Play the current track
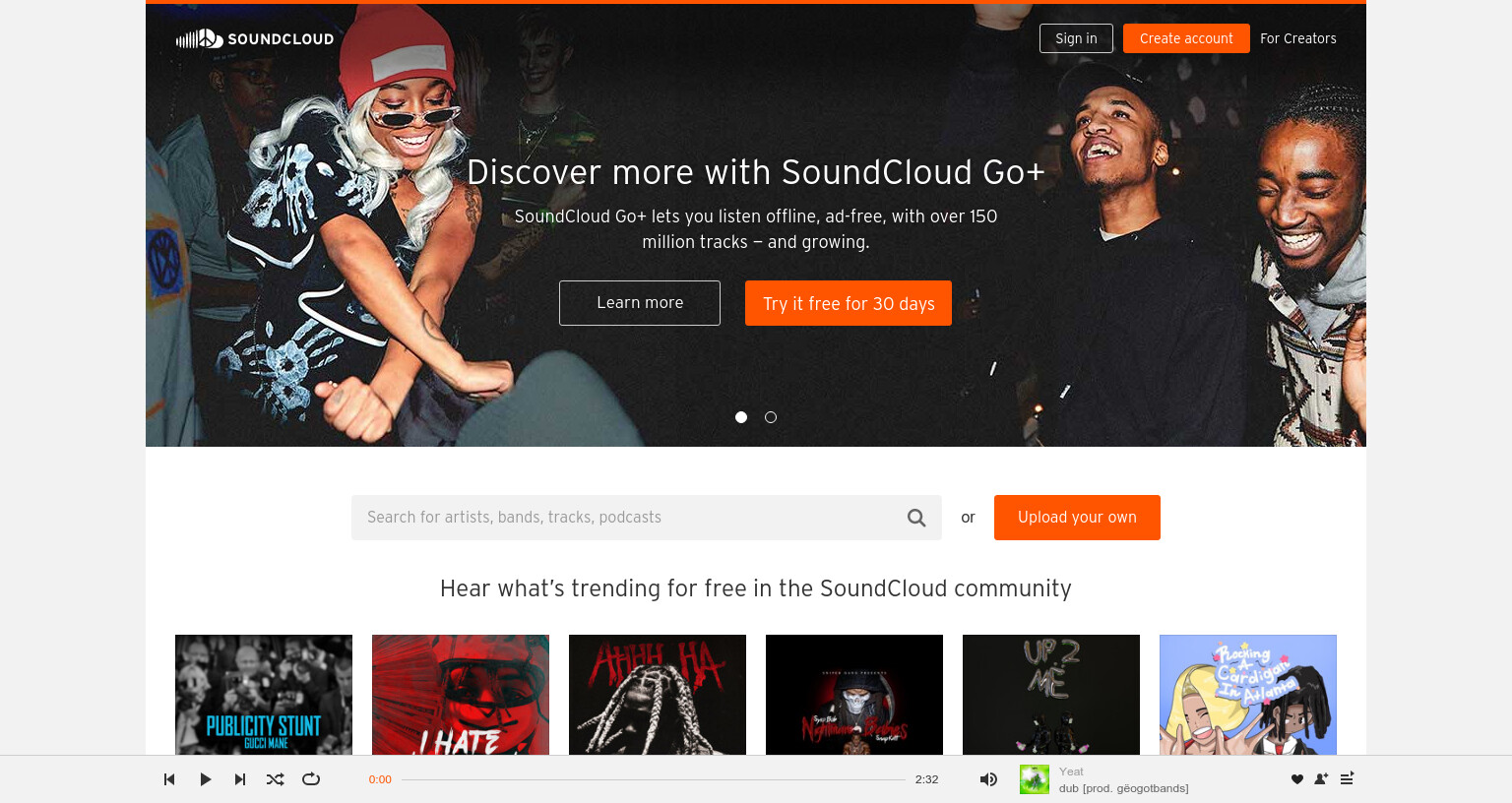Image resolution: width=1512 pixels, height=803 pixels. tap(205, 779)
